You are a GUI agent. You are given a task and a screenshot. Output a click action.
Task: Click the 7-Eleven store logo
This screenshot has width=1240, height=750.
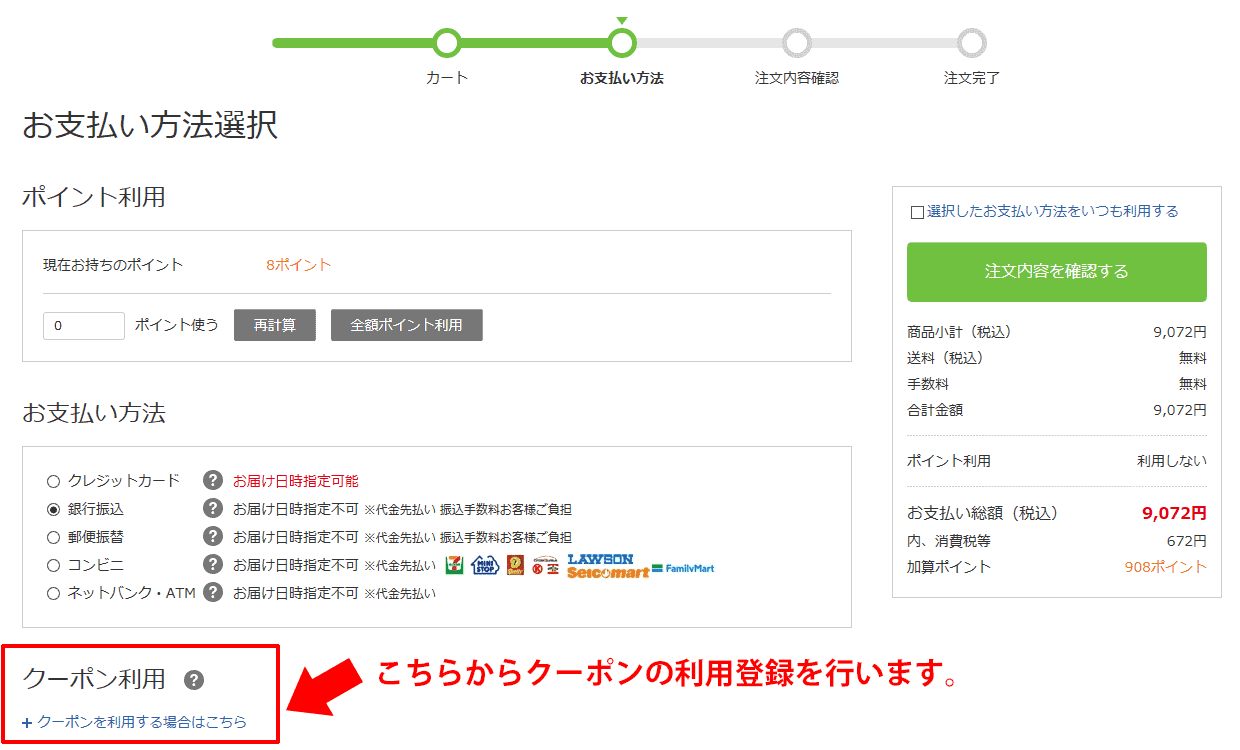454,566
